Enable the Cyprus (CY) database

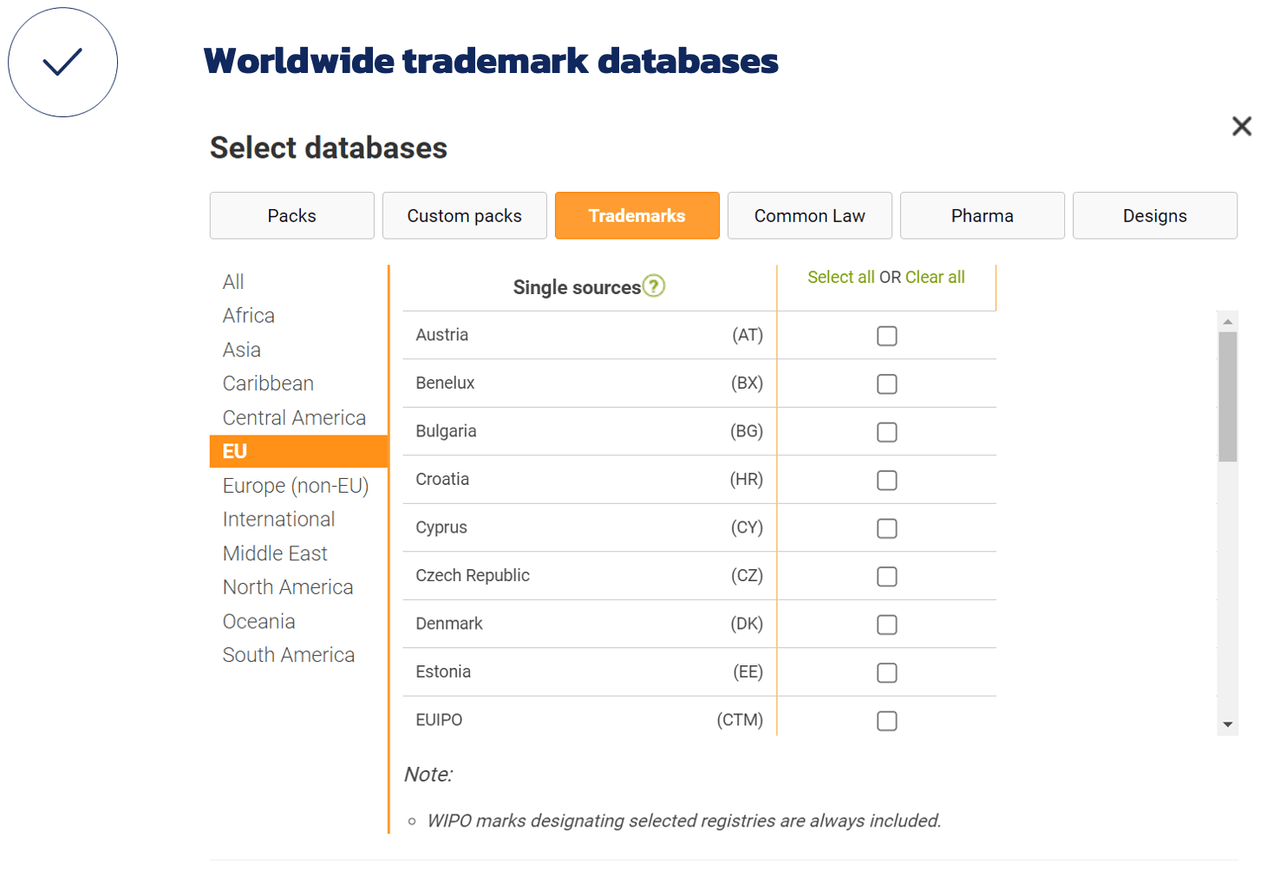tap(886, 528)
